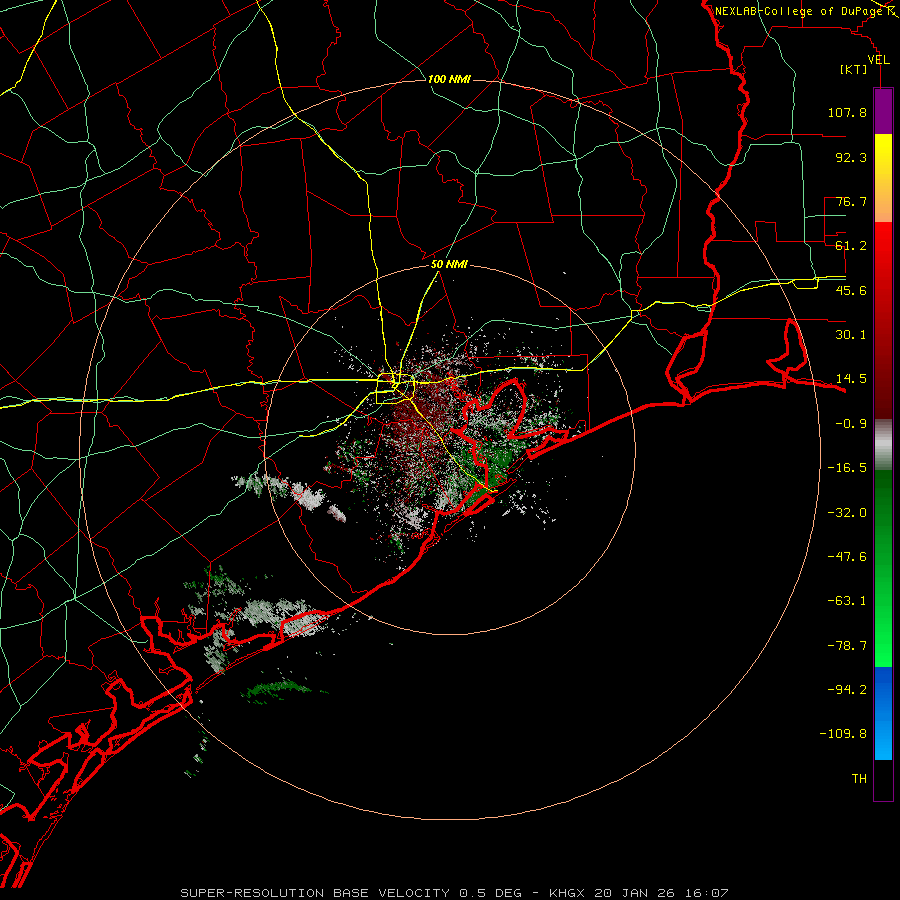Select the 45.6 velocity scale value

[x=851, y=290]
